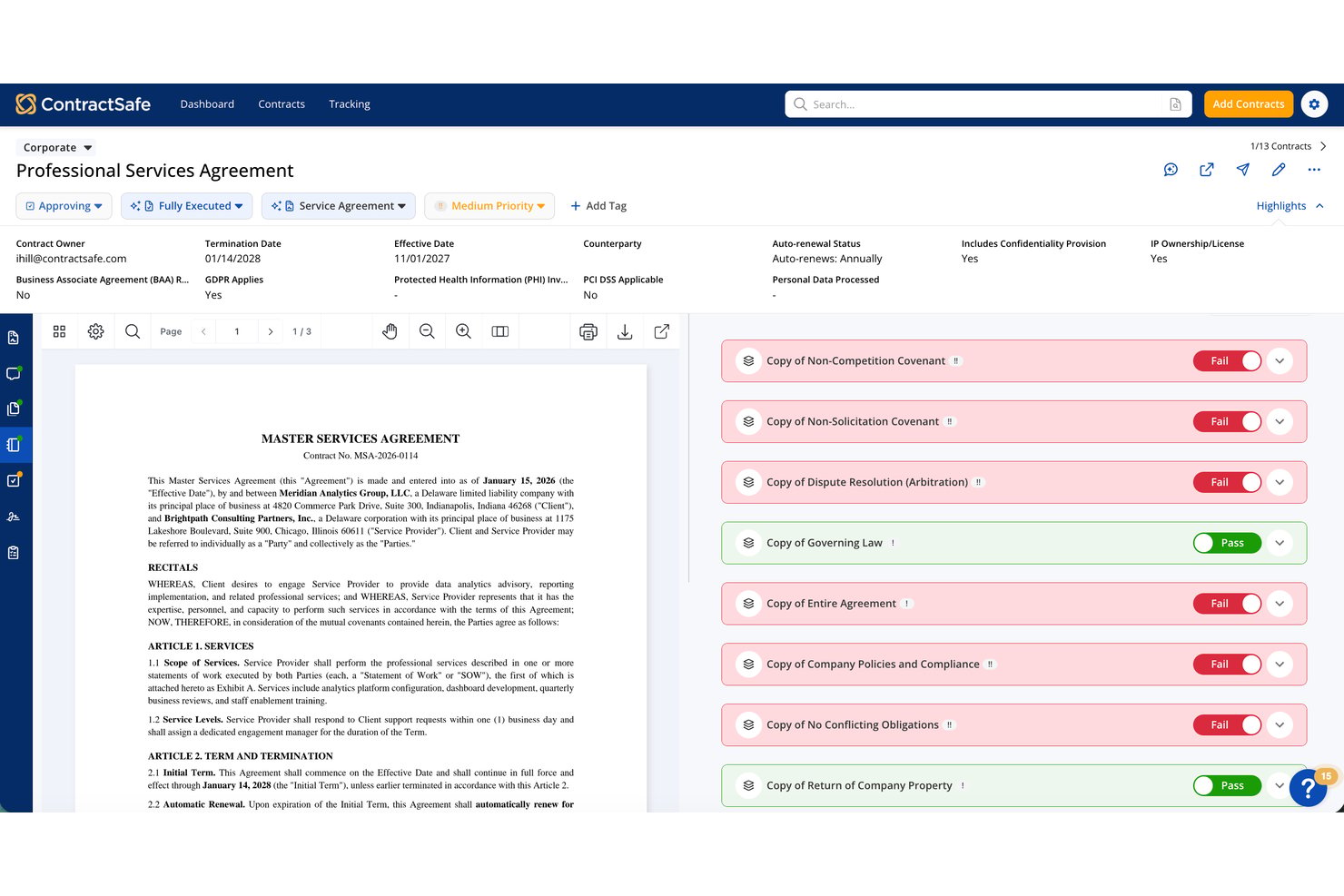Download the document
This screenshot has height=896, width=1344.
(x=625, y=331)
